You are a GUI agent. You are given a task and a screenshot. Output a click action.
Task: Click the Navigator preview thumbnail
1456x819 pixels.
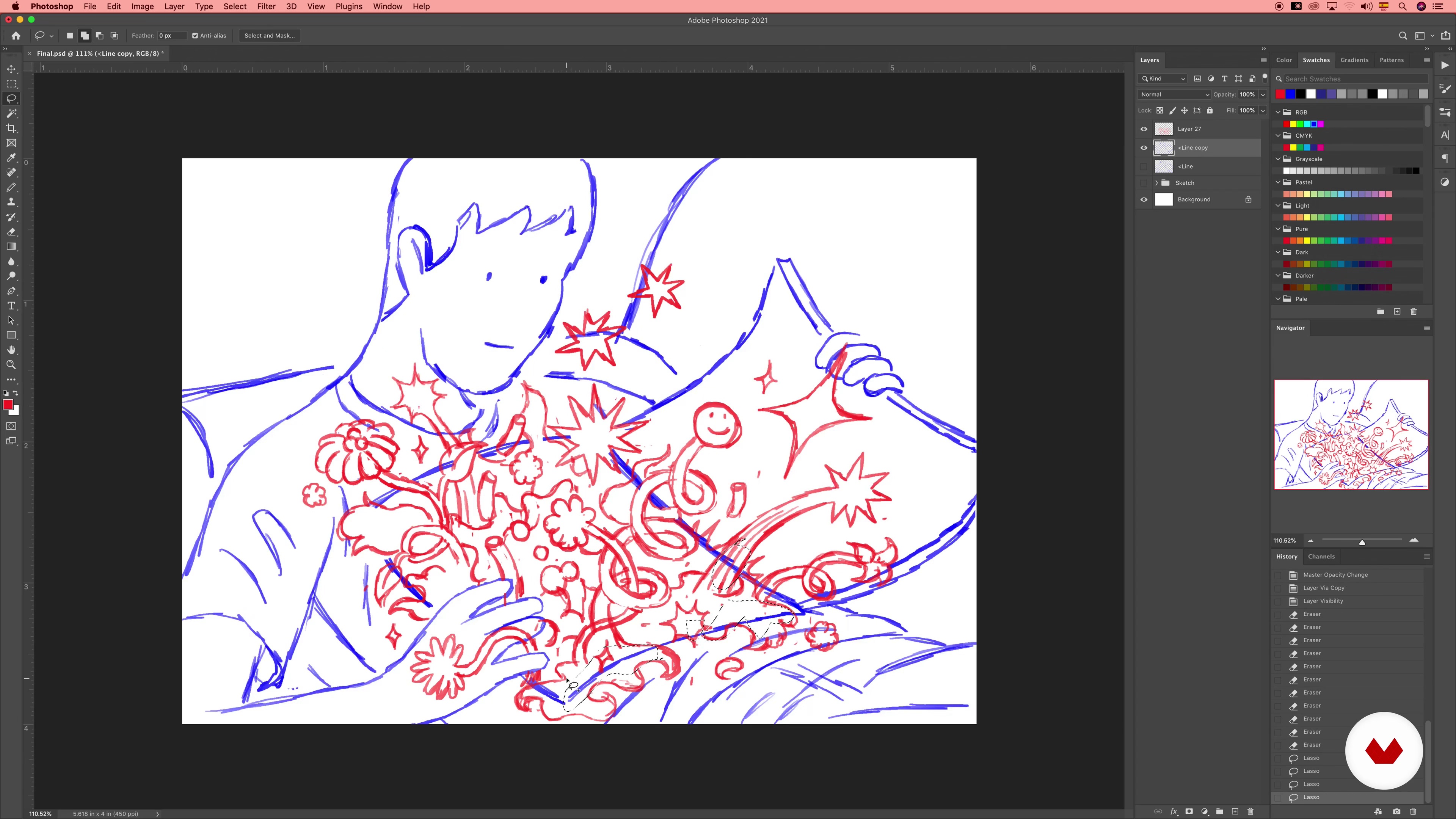[x=1351, y=434]
